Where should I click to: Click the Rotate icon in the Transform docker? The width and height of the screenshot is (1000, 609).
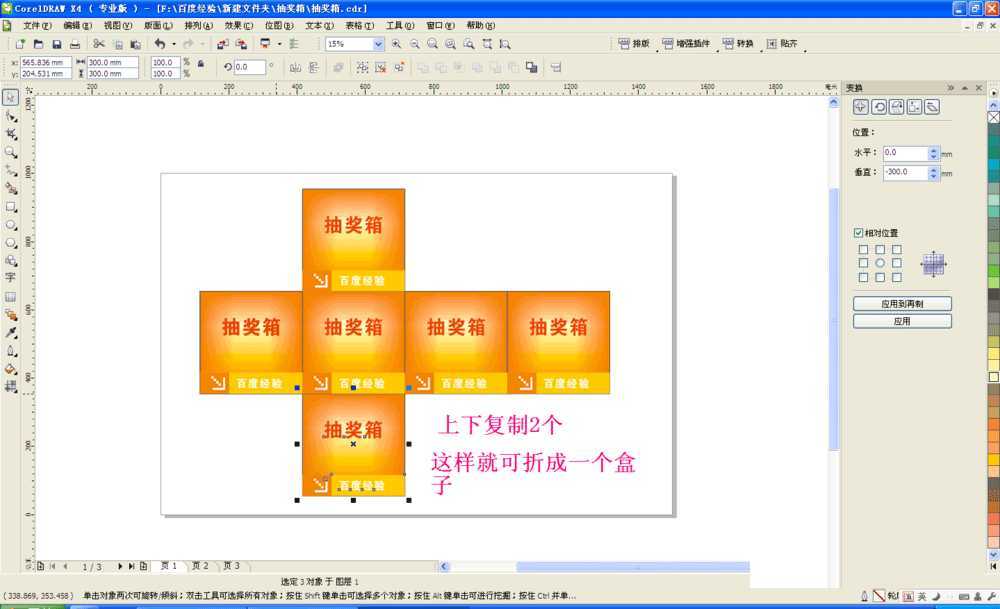pyautogui.click(x=880, y=107)
